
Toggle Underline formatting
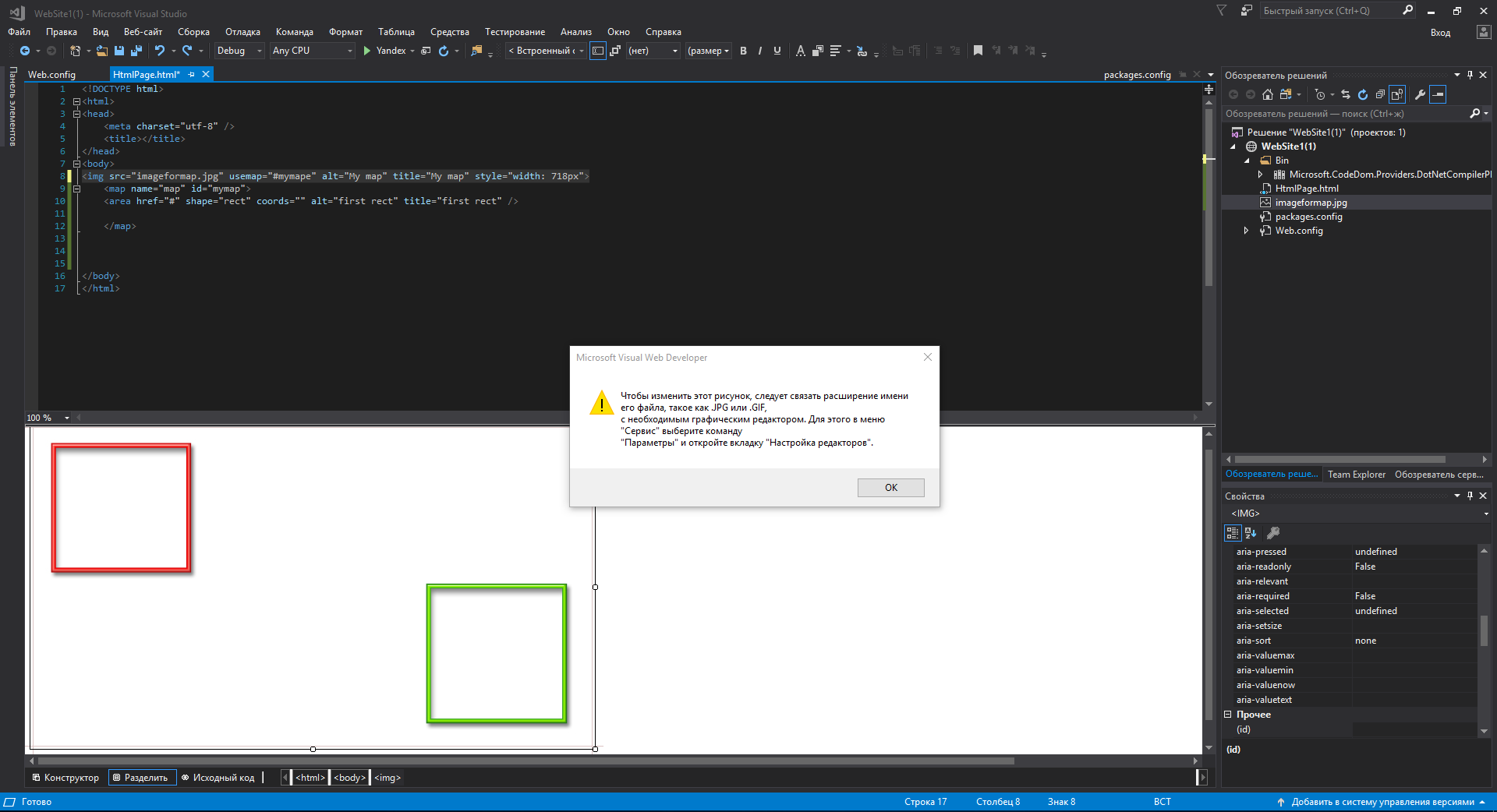(777, 51)
